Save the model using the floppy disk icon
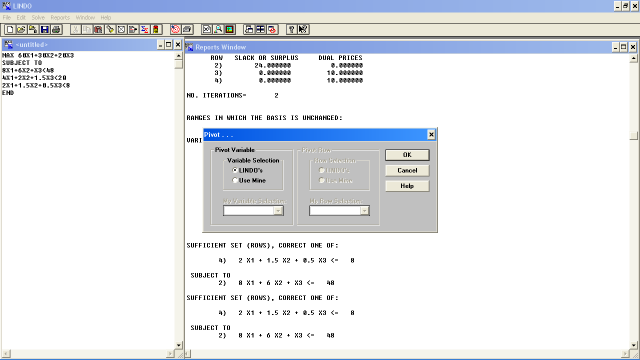 [44, 29]
